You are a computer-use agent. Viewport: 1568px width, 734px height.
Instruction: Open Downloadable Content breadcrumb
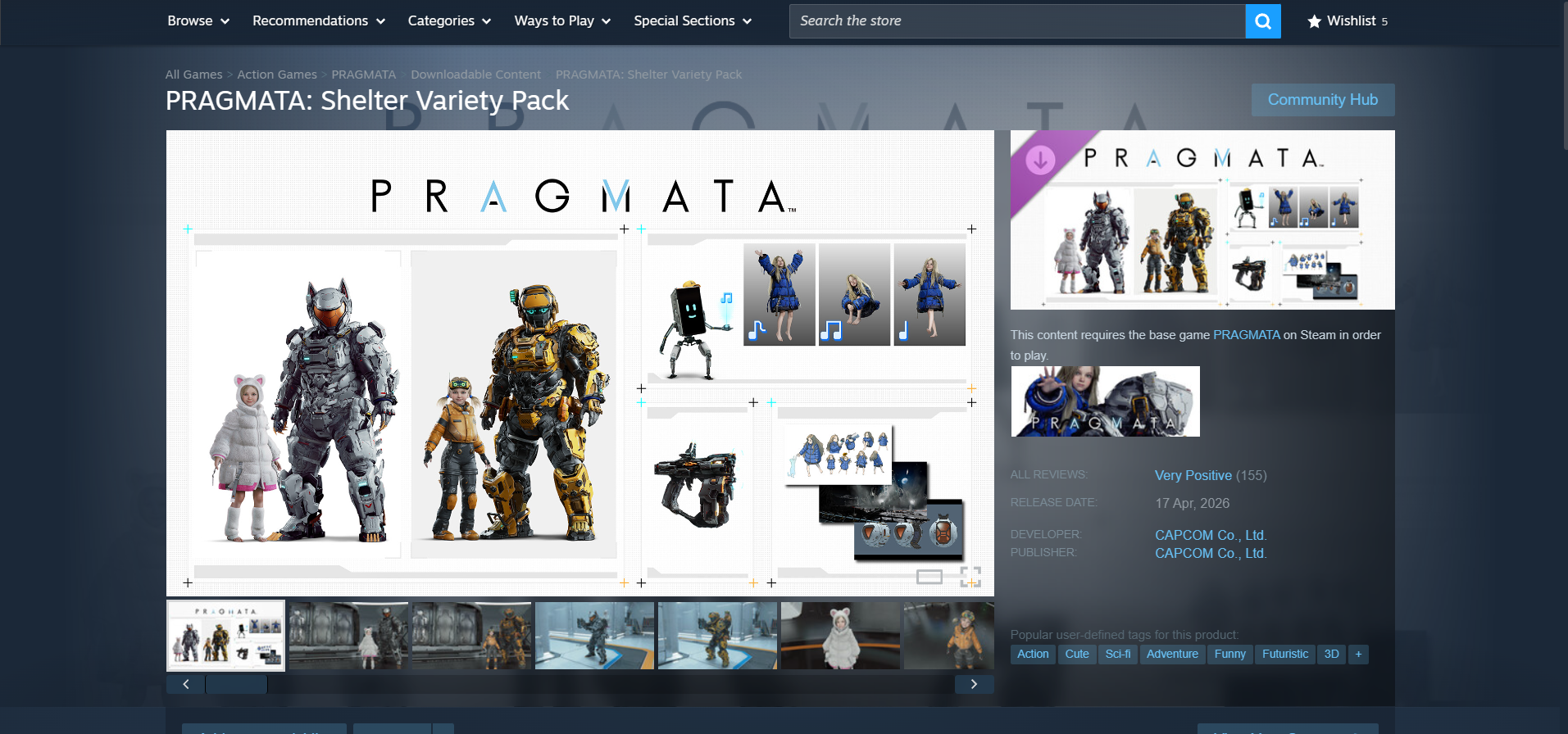(475, 75)
